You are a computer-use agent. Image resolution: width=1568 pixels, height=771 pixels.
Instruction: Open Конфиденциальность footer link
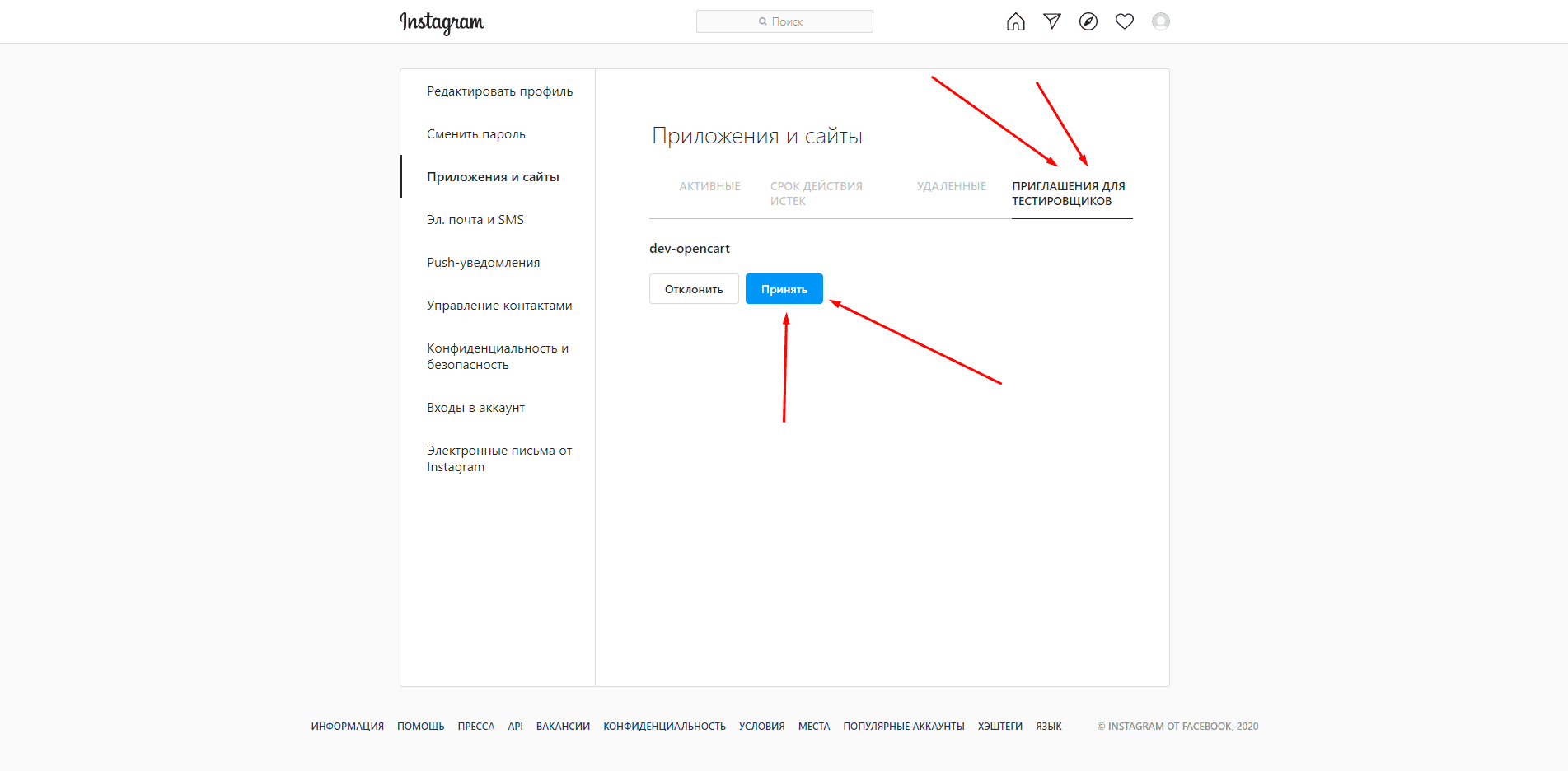tap(664, 727)
